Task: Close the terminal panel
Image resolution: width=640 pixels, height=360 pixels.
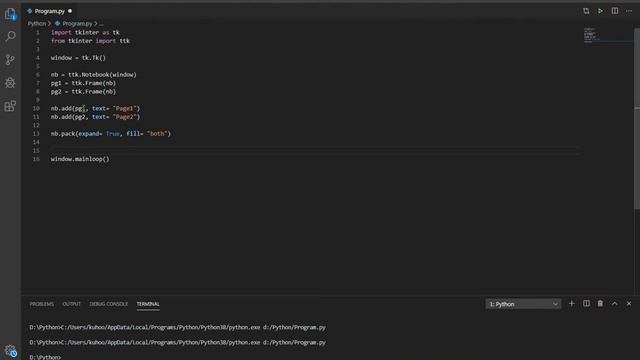Action: (629, 304)
